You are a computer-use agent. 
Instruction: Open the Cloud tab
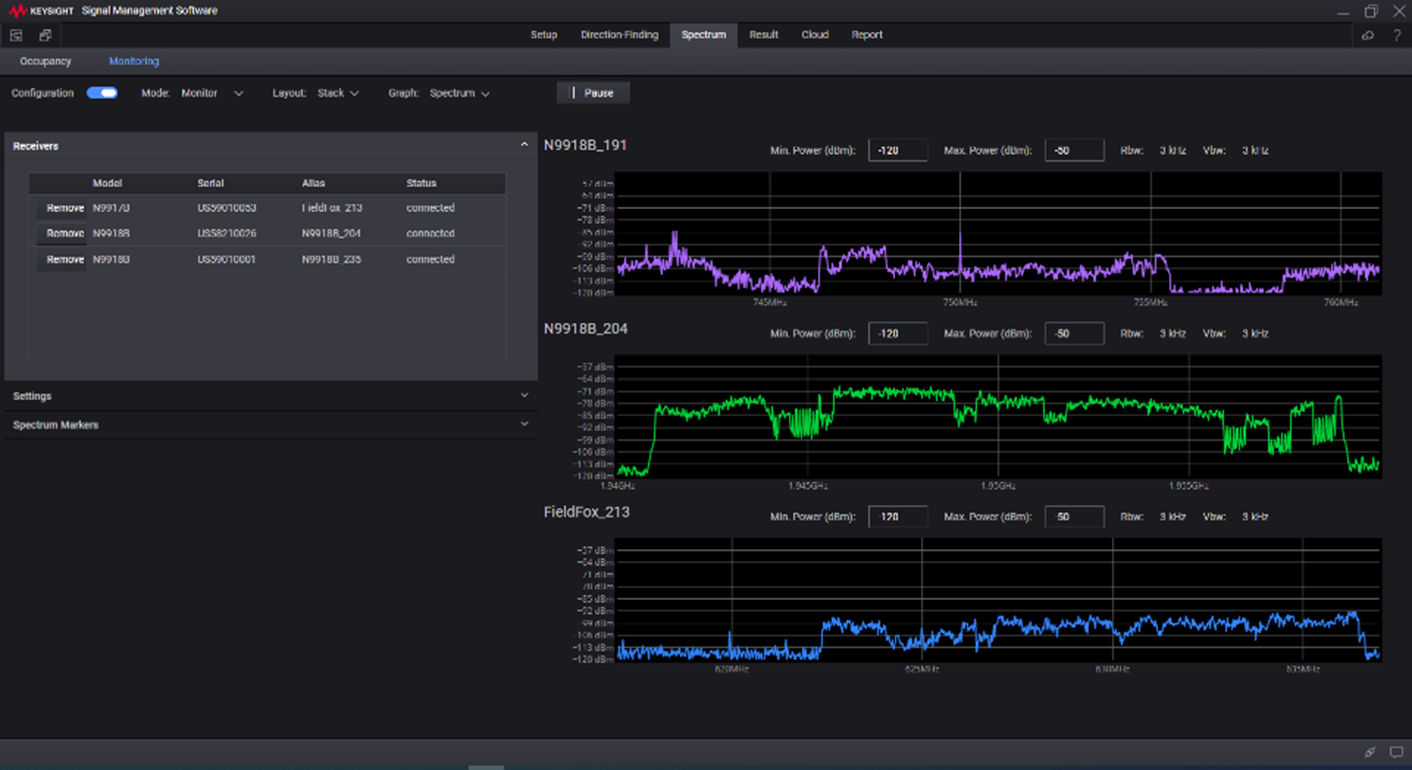(x=815, y=35)
